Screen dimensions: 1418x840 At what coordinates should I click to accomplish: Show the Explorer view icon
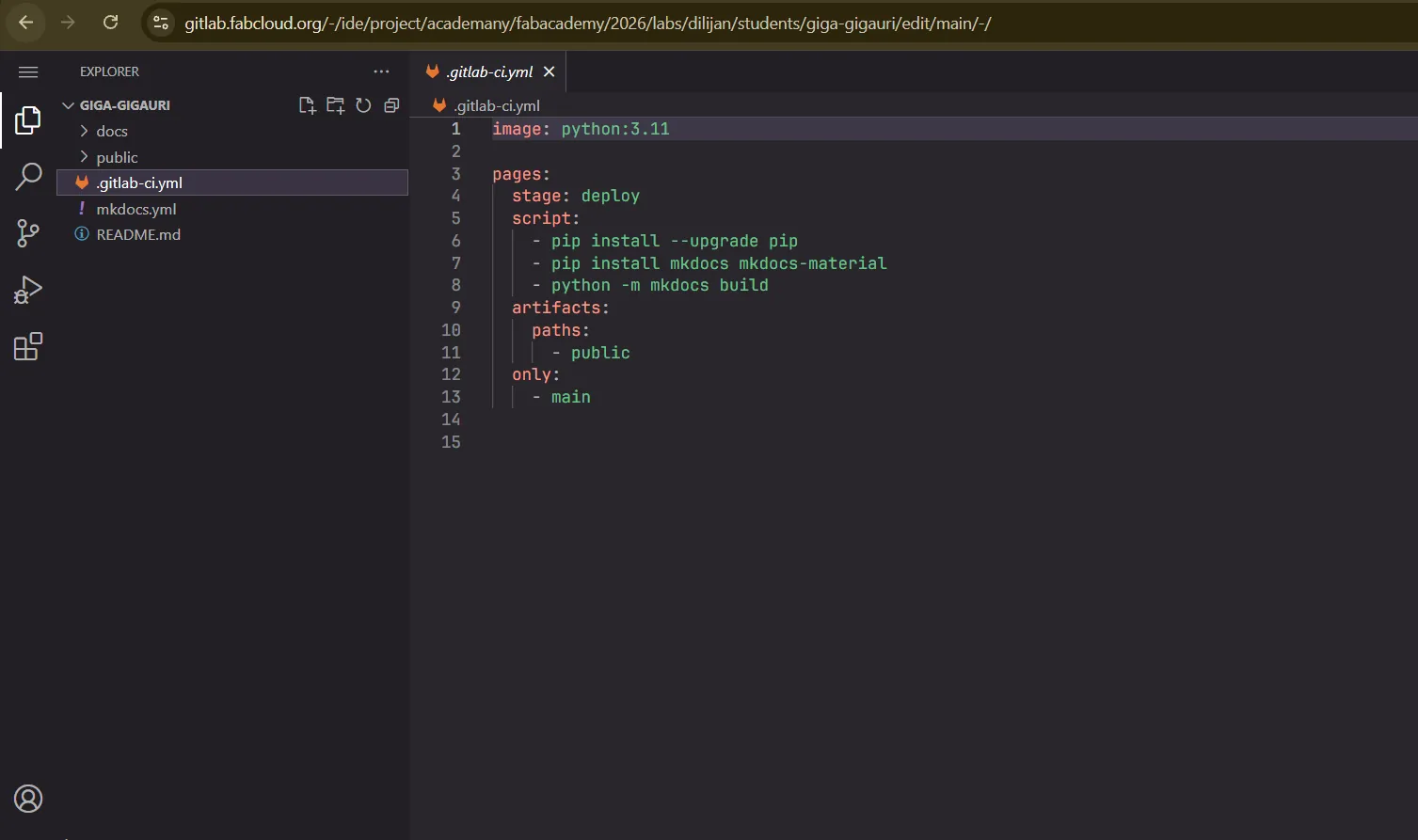[28, 119]
